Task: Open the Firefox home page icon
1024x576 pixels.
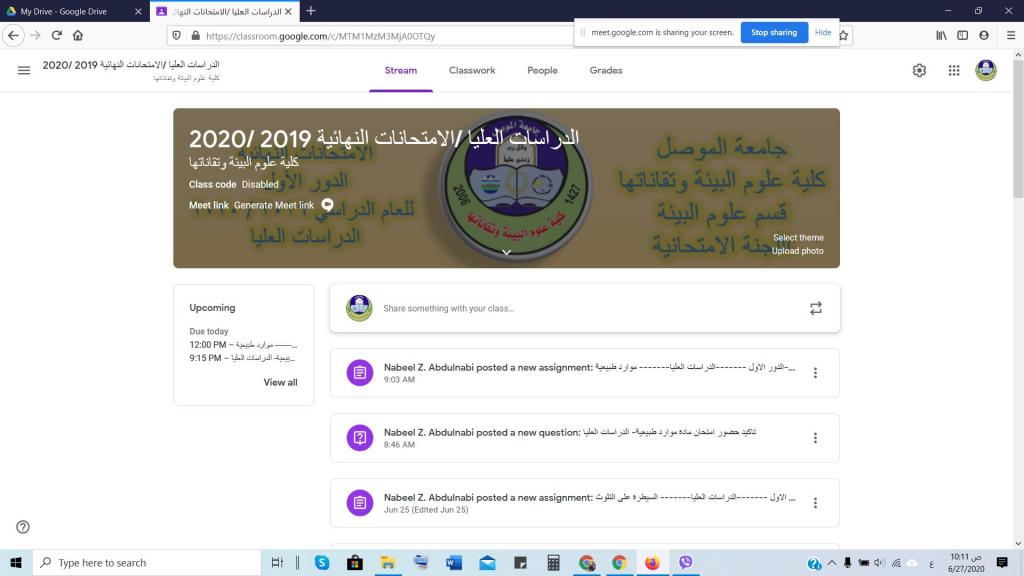Action: tap(78, 35)
